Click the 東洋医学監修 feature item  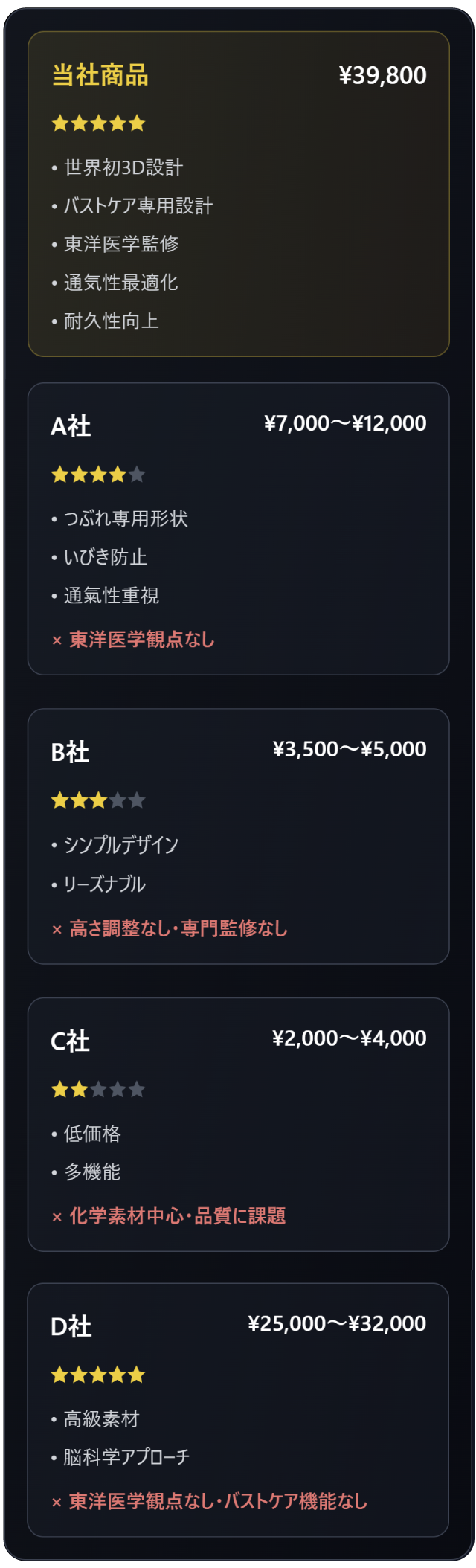(x=121, y=244)
